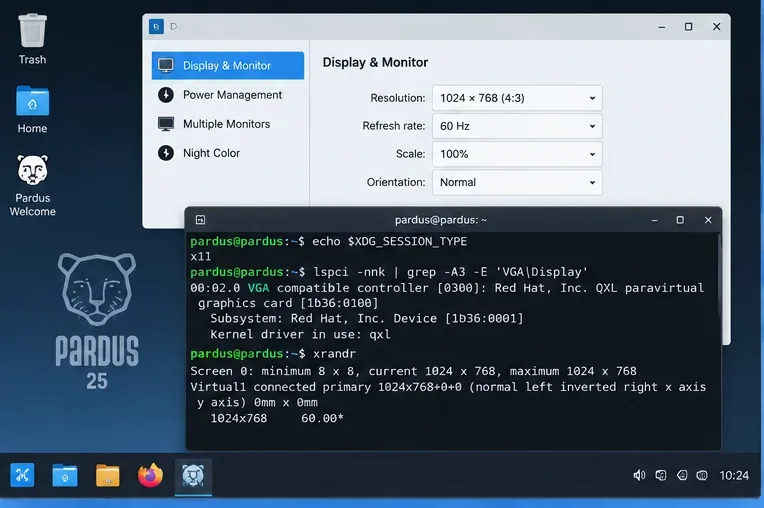Select Display & Monitor in sidebar
Screen dimensions: 764x508
tap(228, 65)
